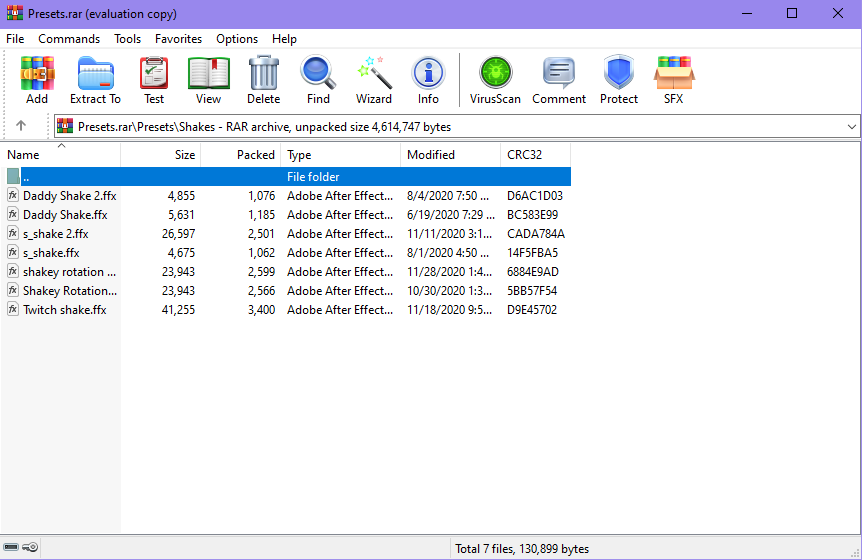Click the parent folder icon in list
The width and height of the screenshot is (862, 560).
pyautogui.click(x=13, y=176)
